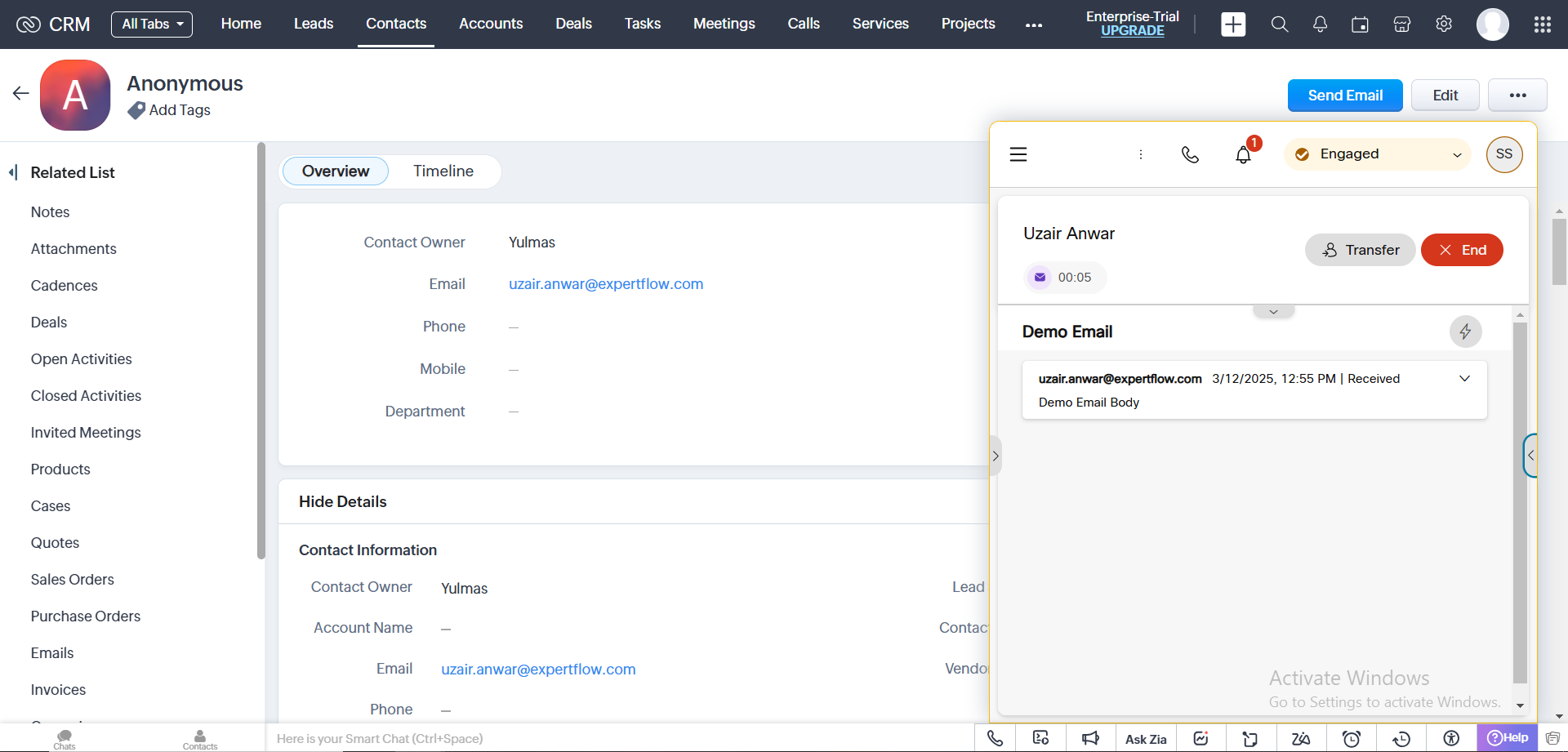Open the CRM search icon
This screenshot has height=752, width=1568.
1279,24
